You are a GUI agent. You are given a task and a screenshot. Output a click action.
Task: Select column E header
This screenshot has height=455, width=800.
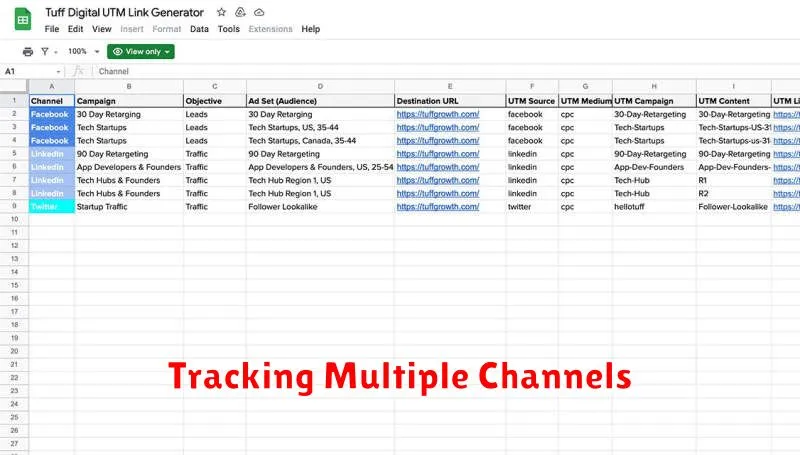450,88
